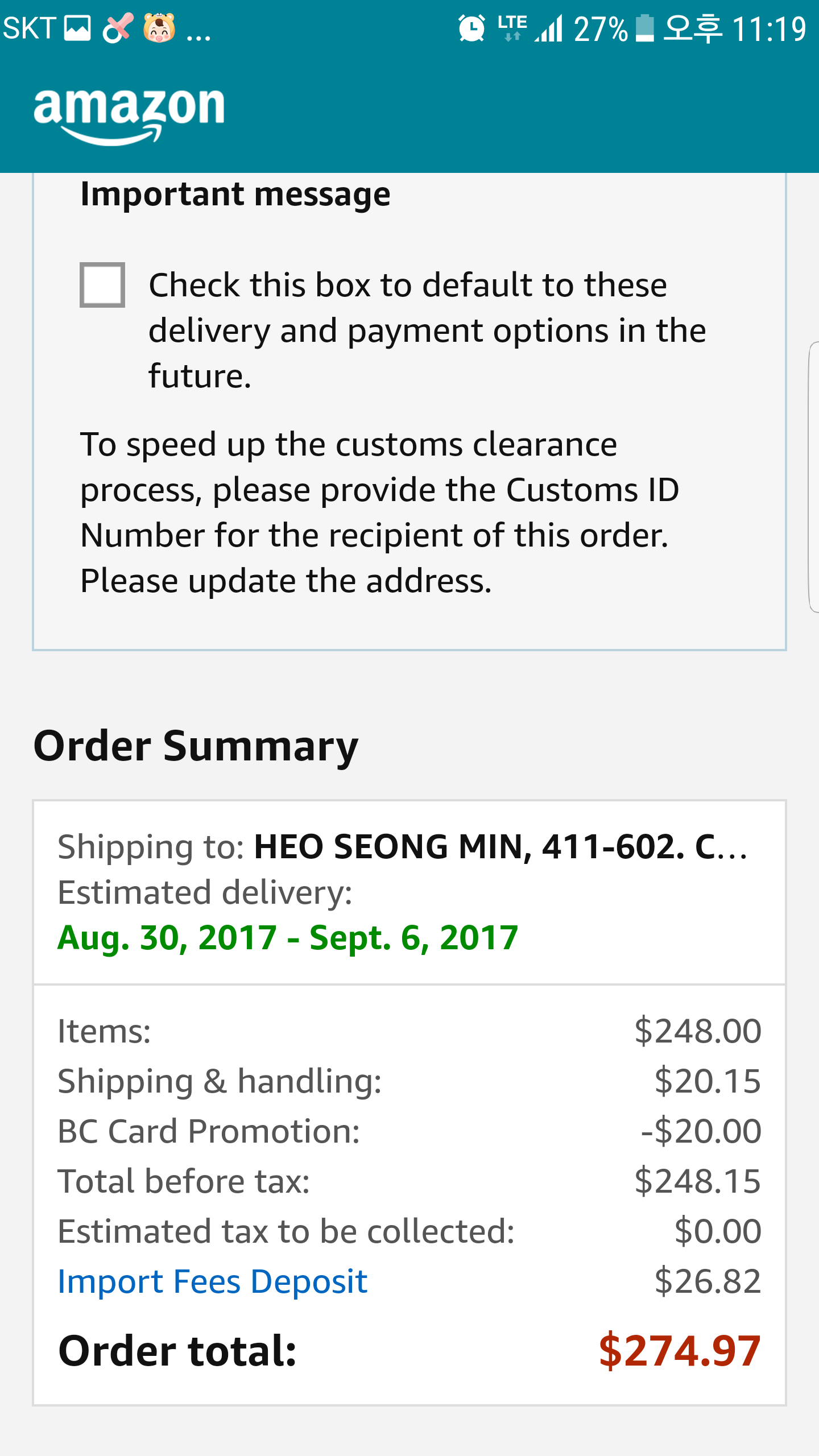819x1456 pixels.
Task: Tap the BC Card Promotion discount row
Action: click(409, 1131)
